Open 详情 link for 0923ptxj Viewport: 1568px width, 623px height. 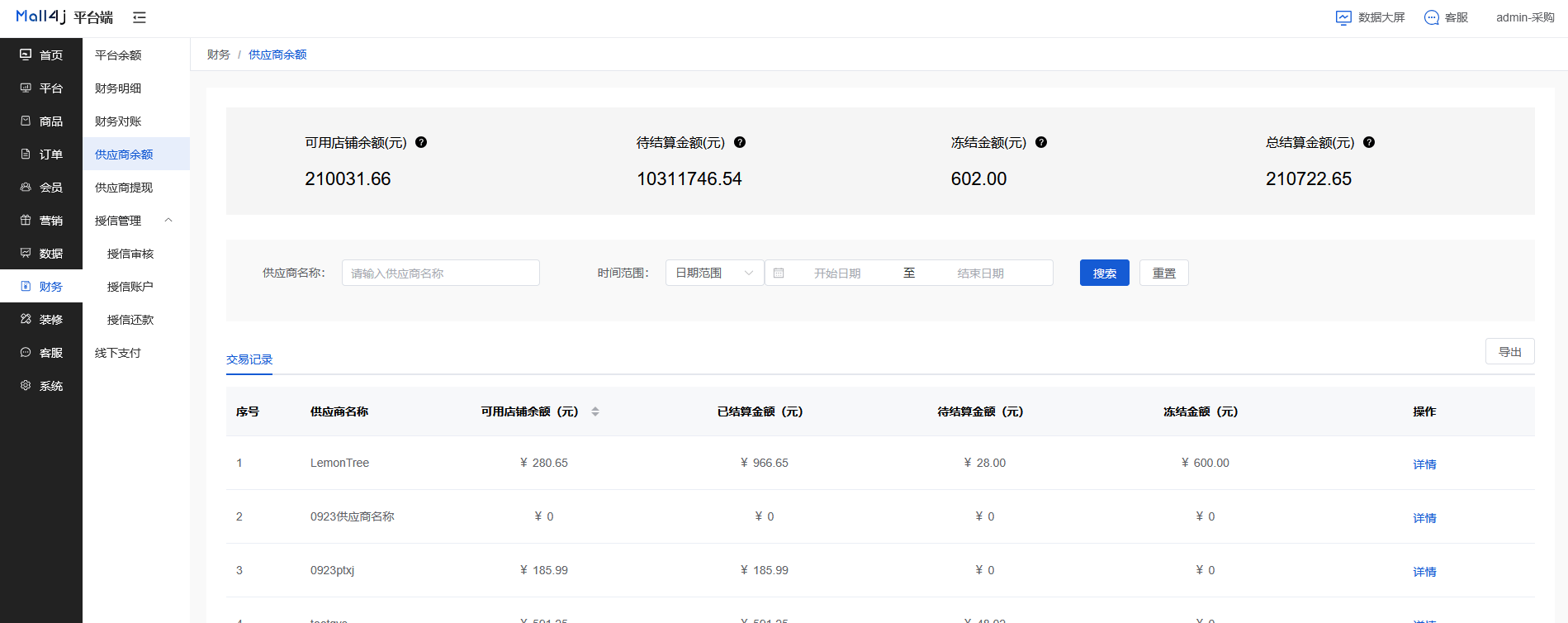pyautogui.click(x=1424, y=571)
